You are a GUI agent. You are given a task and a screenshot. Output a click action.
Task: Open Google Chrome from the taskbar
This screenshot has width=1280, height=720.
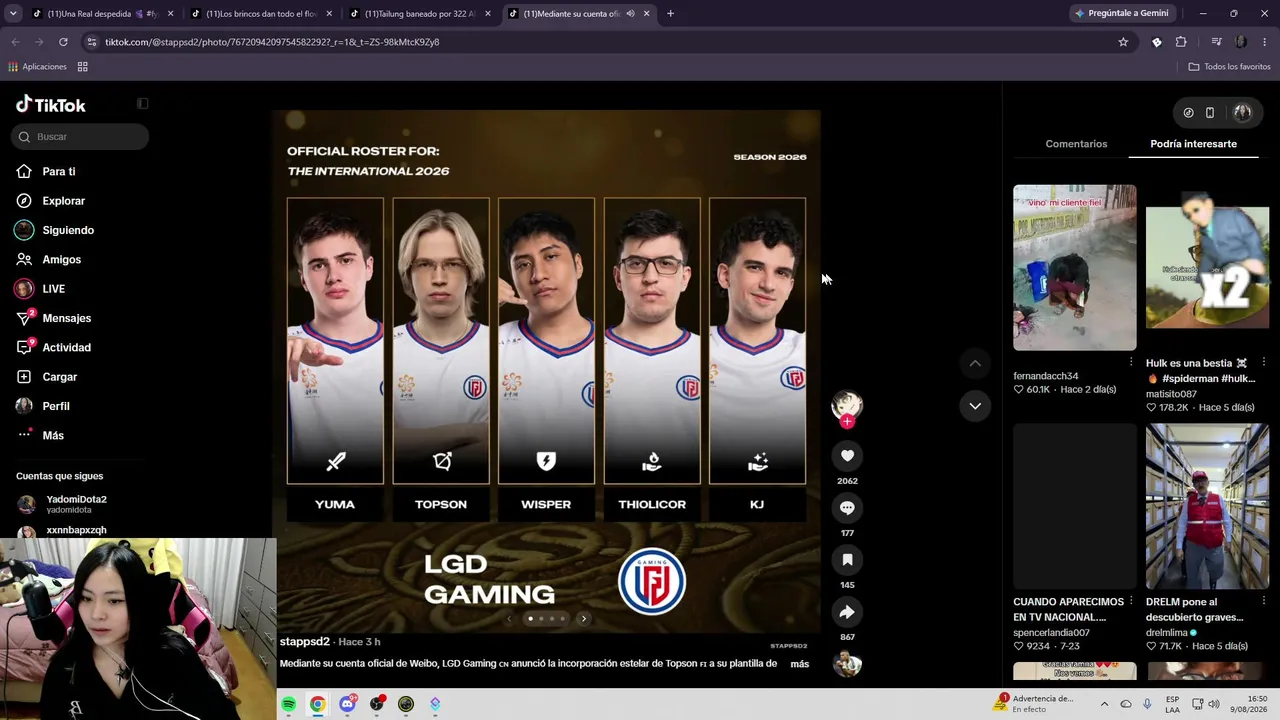[317, 704]
